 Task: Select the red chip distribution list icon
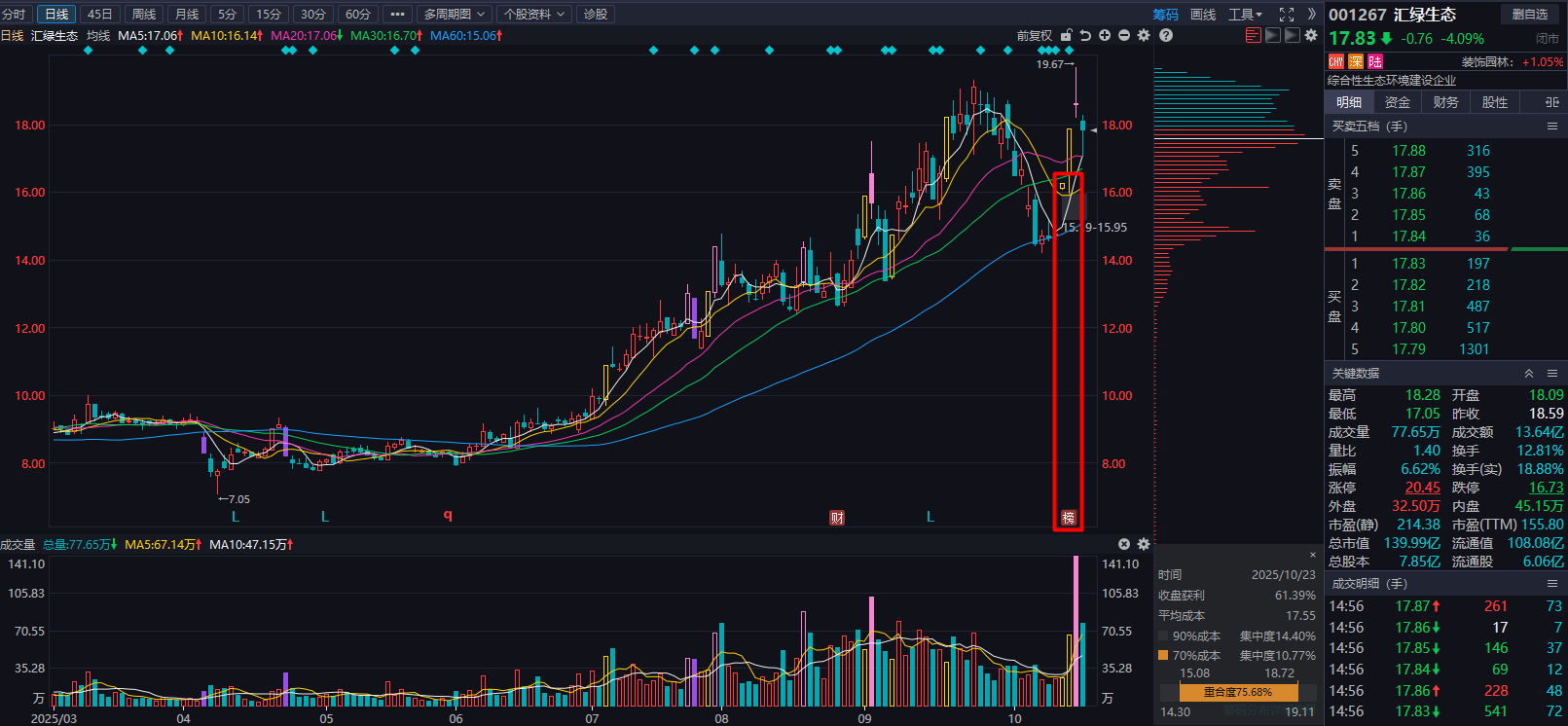(x=1253, y=35)
